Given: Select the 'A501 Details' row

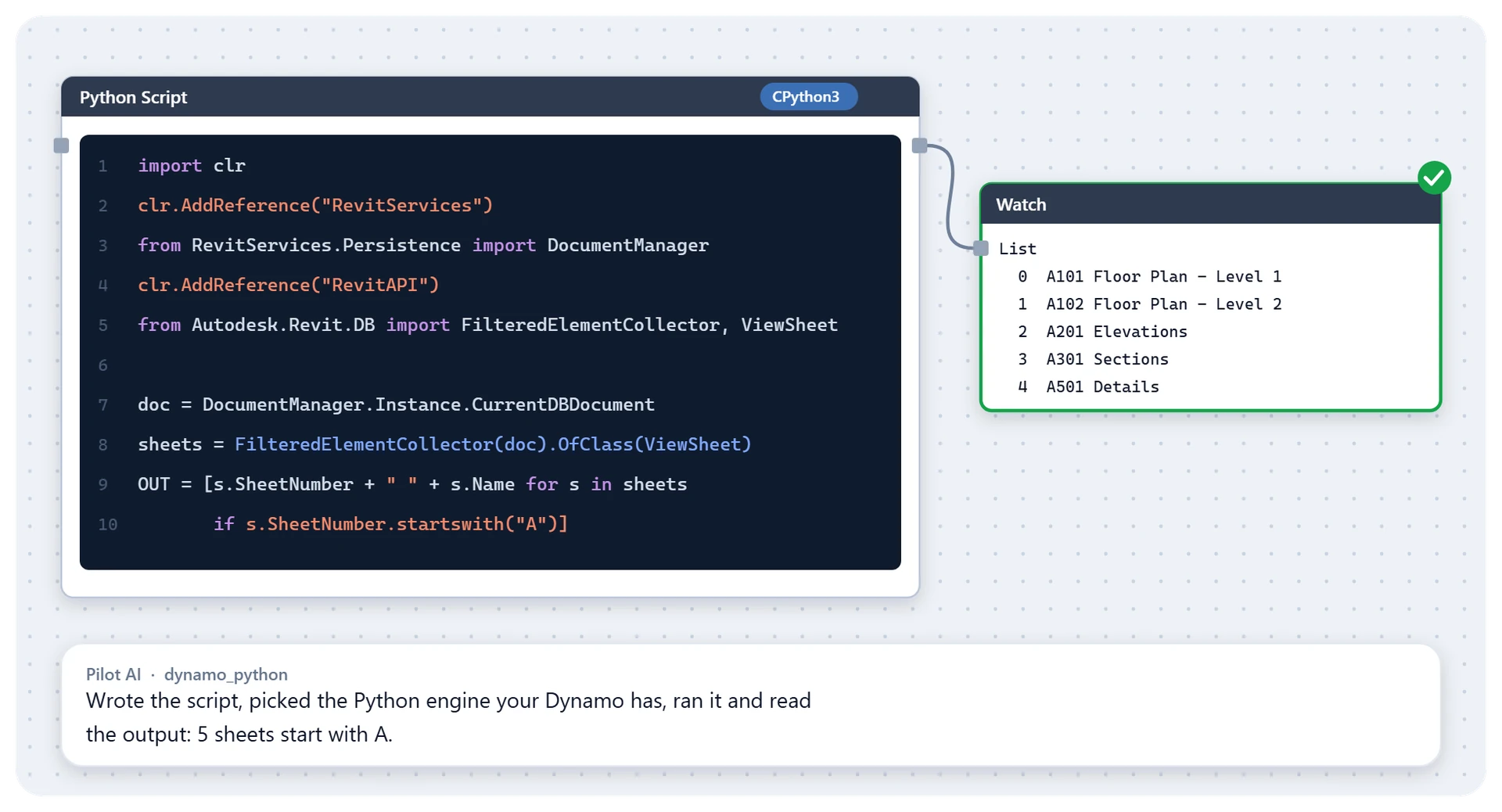Looking at the screenshot, I should (x=1088, y=386).
